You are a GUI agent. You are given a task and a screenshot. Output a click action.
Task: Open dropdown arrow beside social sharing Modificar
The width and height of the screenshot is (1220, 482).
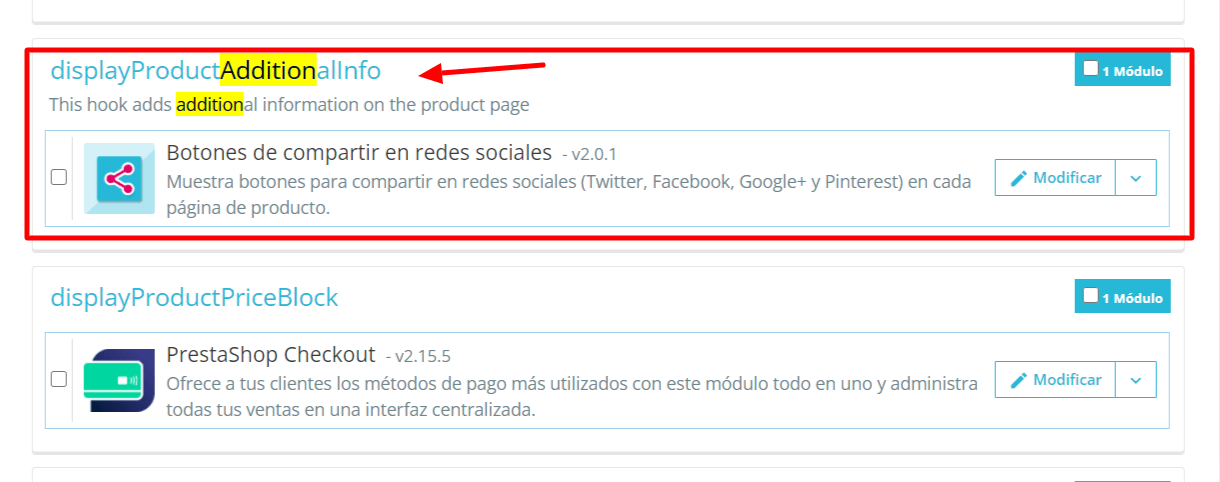point(1135,178)
